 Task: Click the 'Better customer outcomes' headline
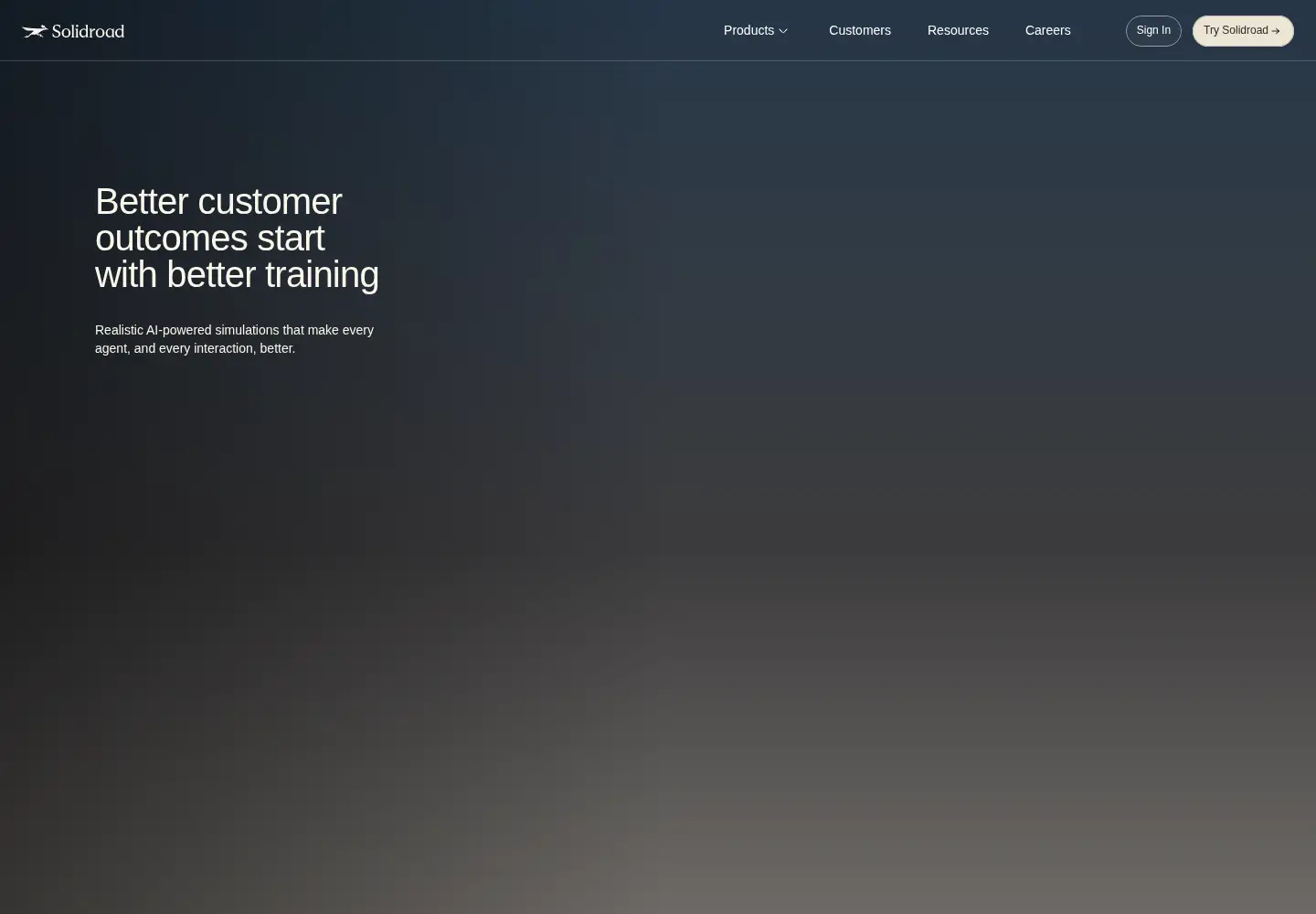click(237, 238)
